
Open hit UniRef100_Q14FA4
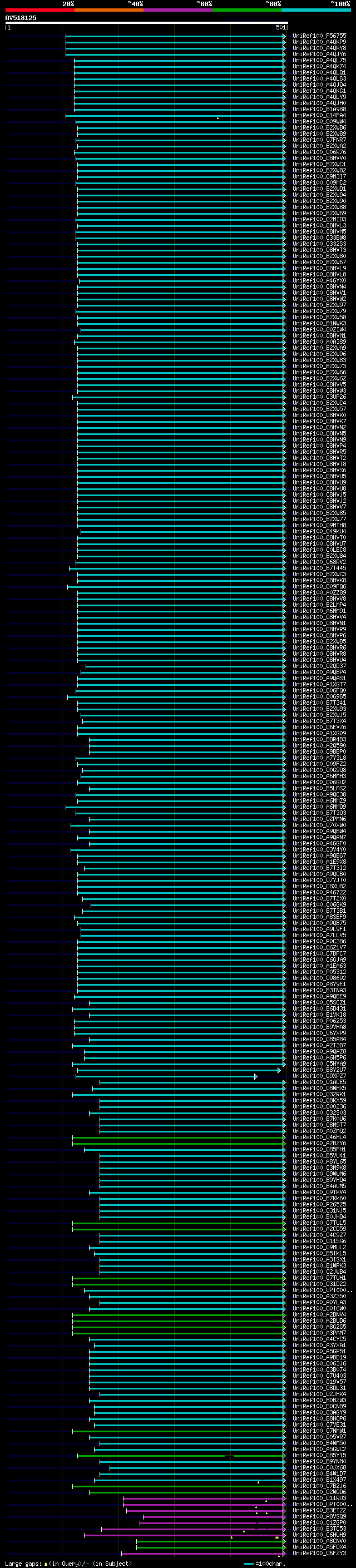coord(319,116)
